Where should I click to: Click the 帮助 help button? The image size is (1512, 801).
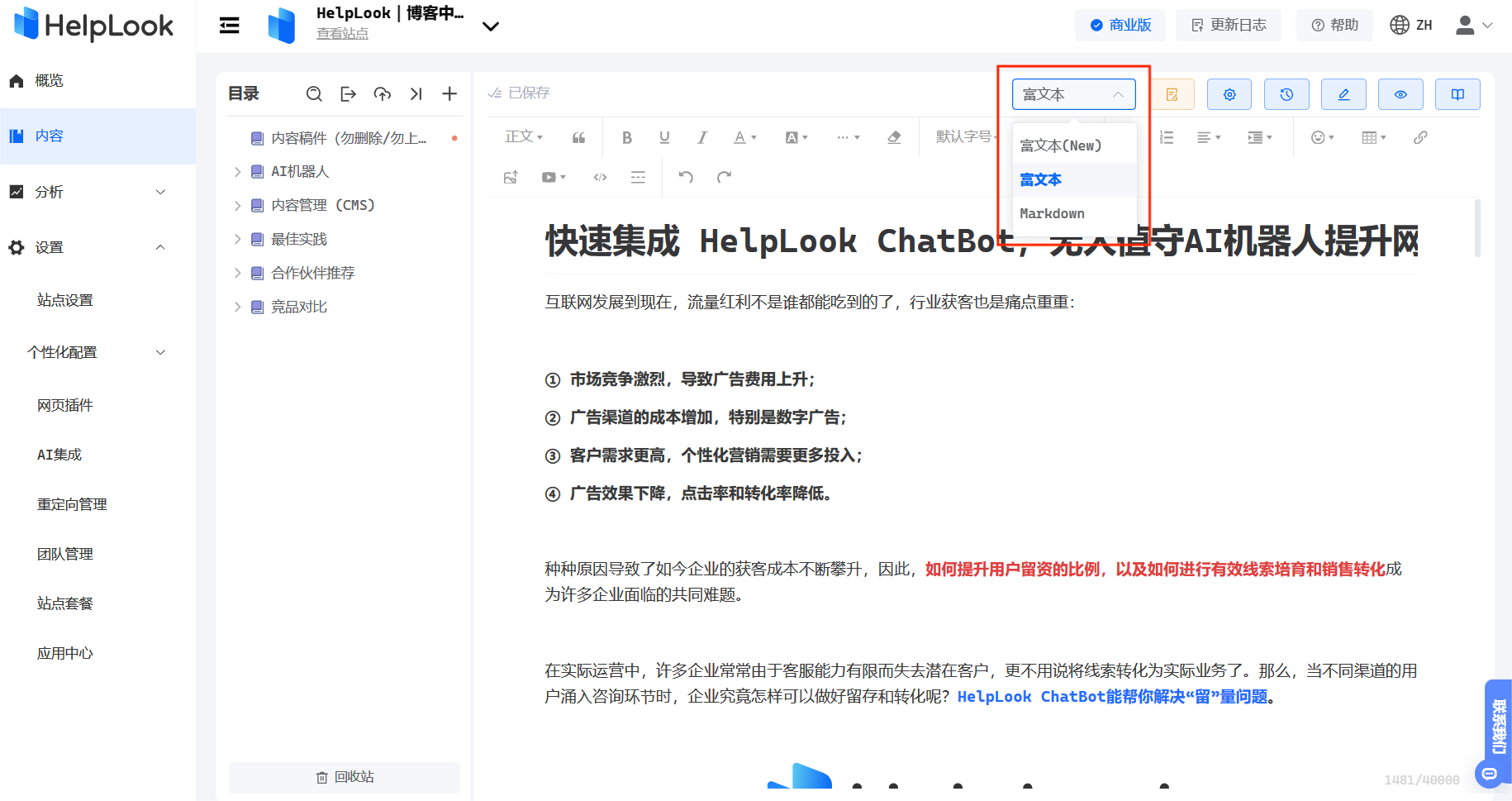[1334, 26]
